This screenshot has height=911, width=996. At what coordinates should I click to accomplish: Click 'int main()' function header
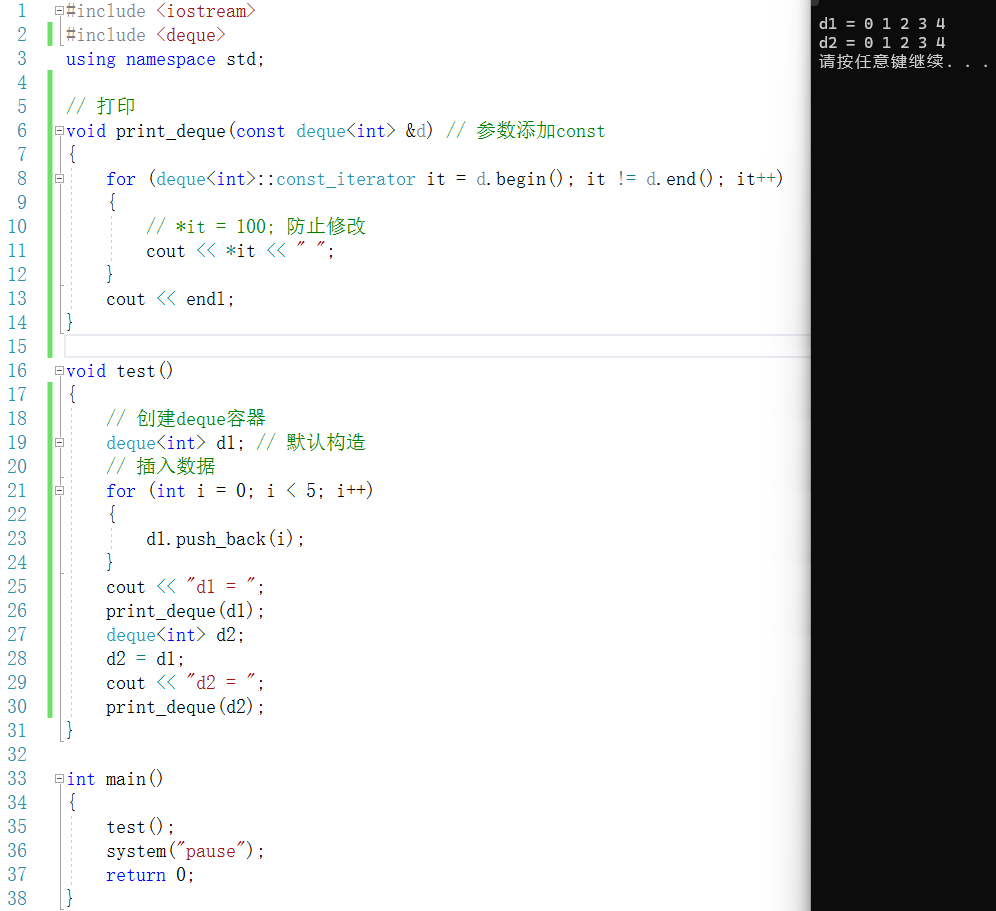[x=115, y=779]
